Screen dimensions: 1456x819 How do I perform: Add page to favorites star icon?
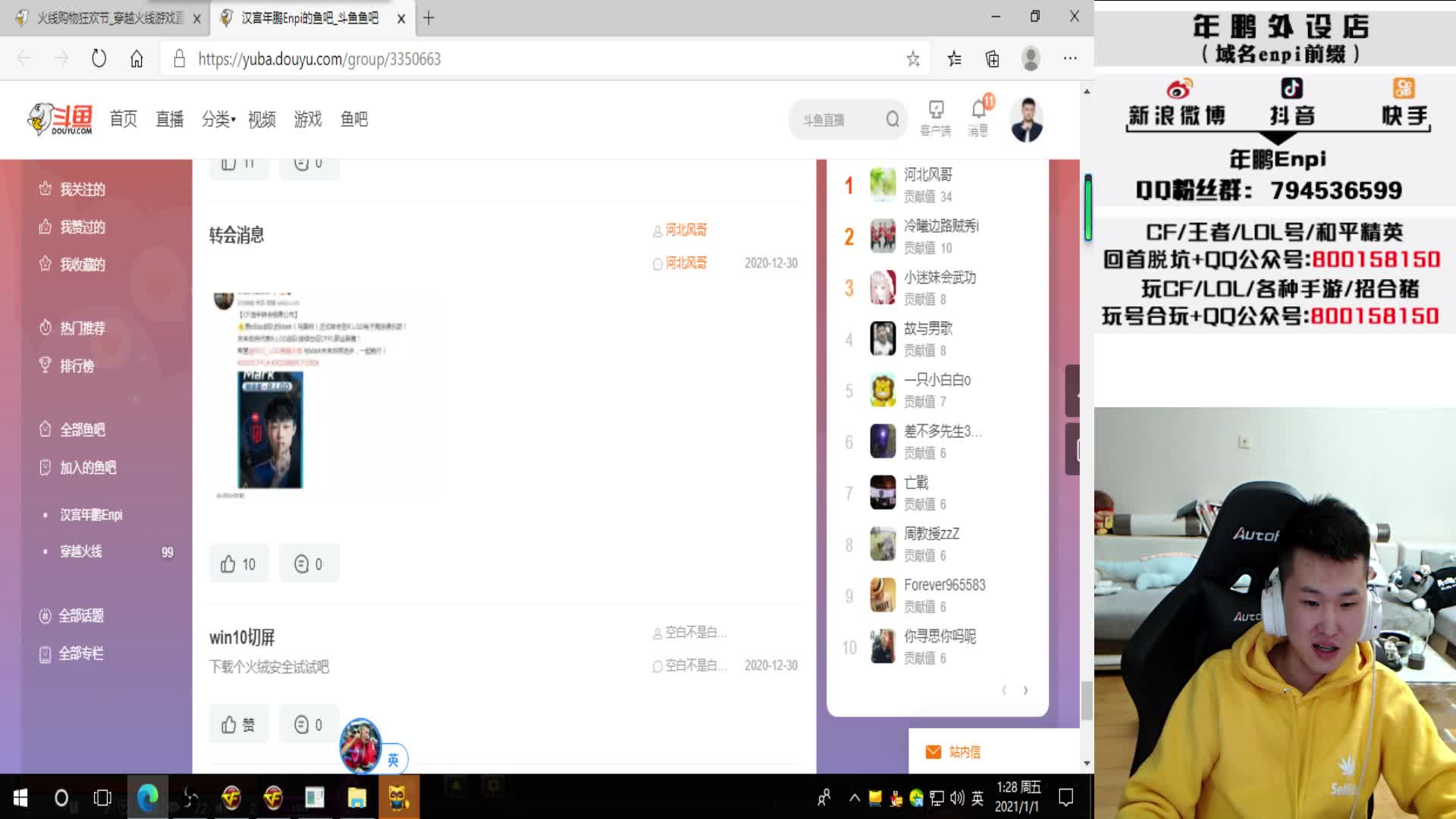click(913, 58)
